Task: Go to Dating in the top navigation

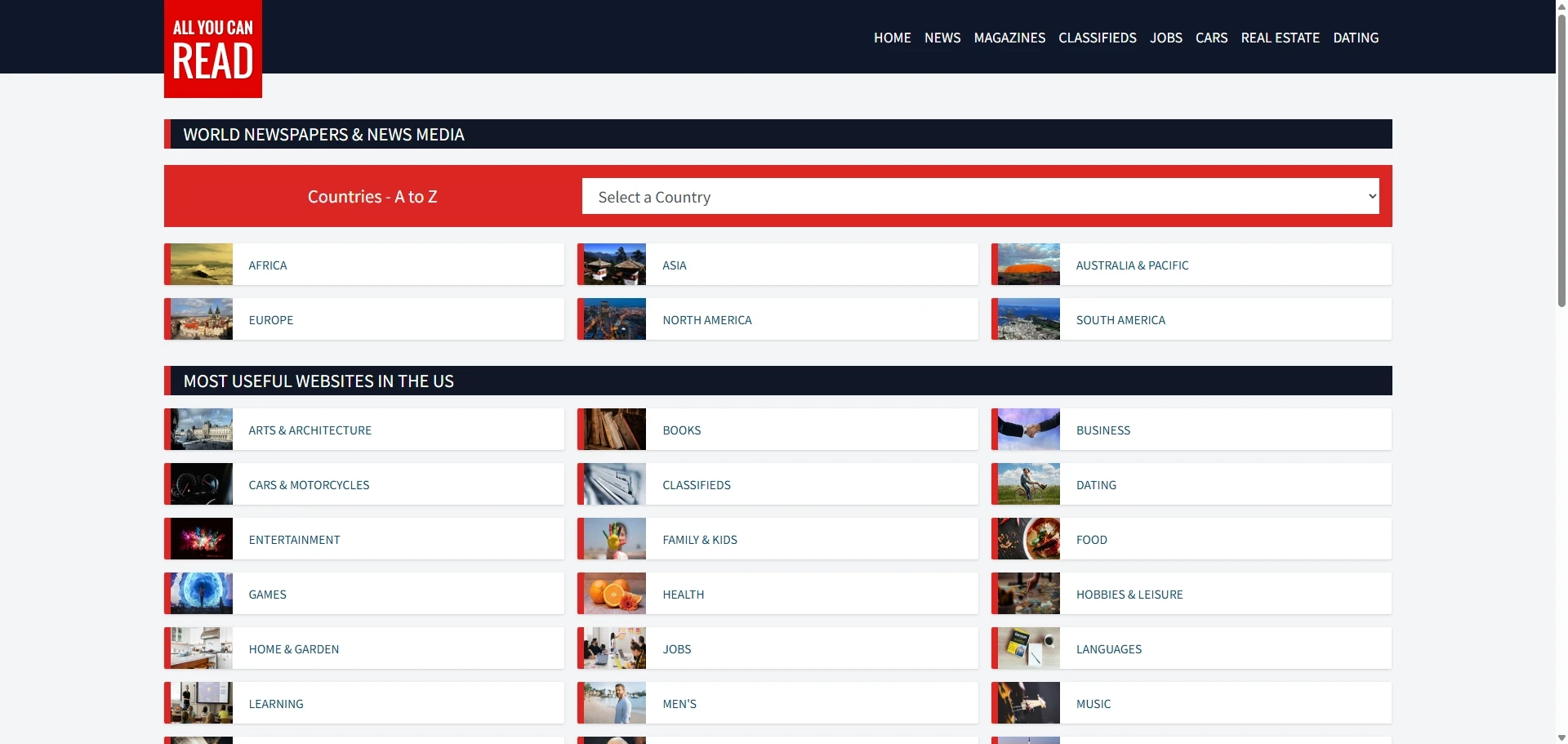Action: (x=1356, y=38)
